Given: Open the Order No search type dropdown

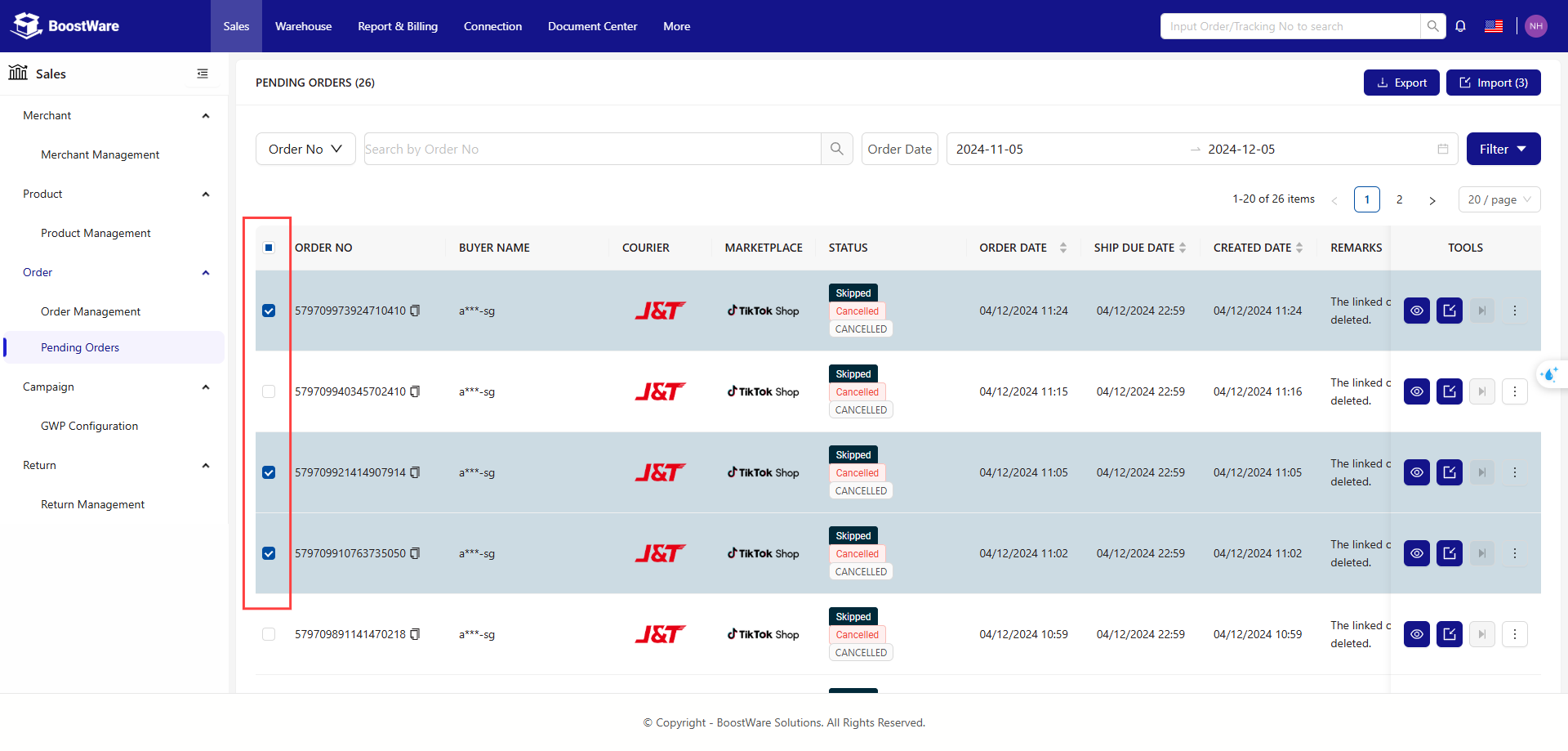Looking at the screenshot, I should tap(305, 149).
